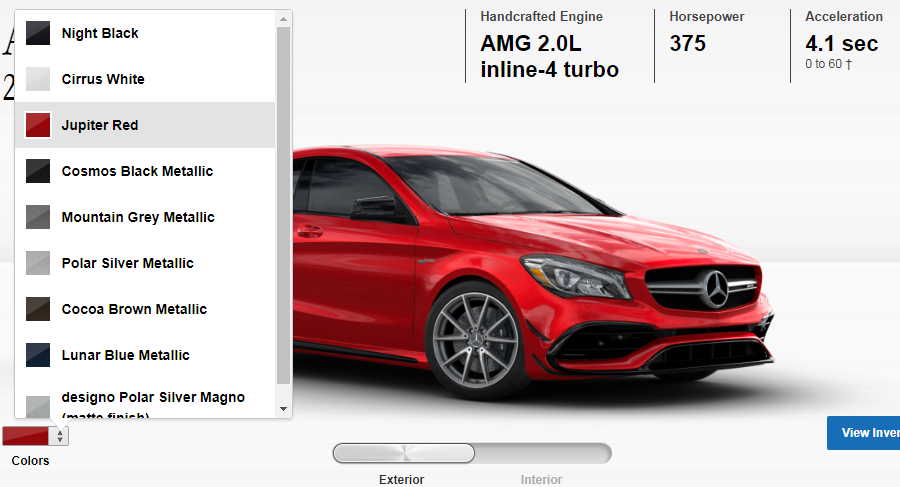900x487 pixels.
Task: Pick the Jupiter Red swatch icon
Action: click(38, 125)
